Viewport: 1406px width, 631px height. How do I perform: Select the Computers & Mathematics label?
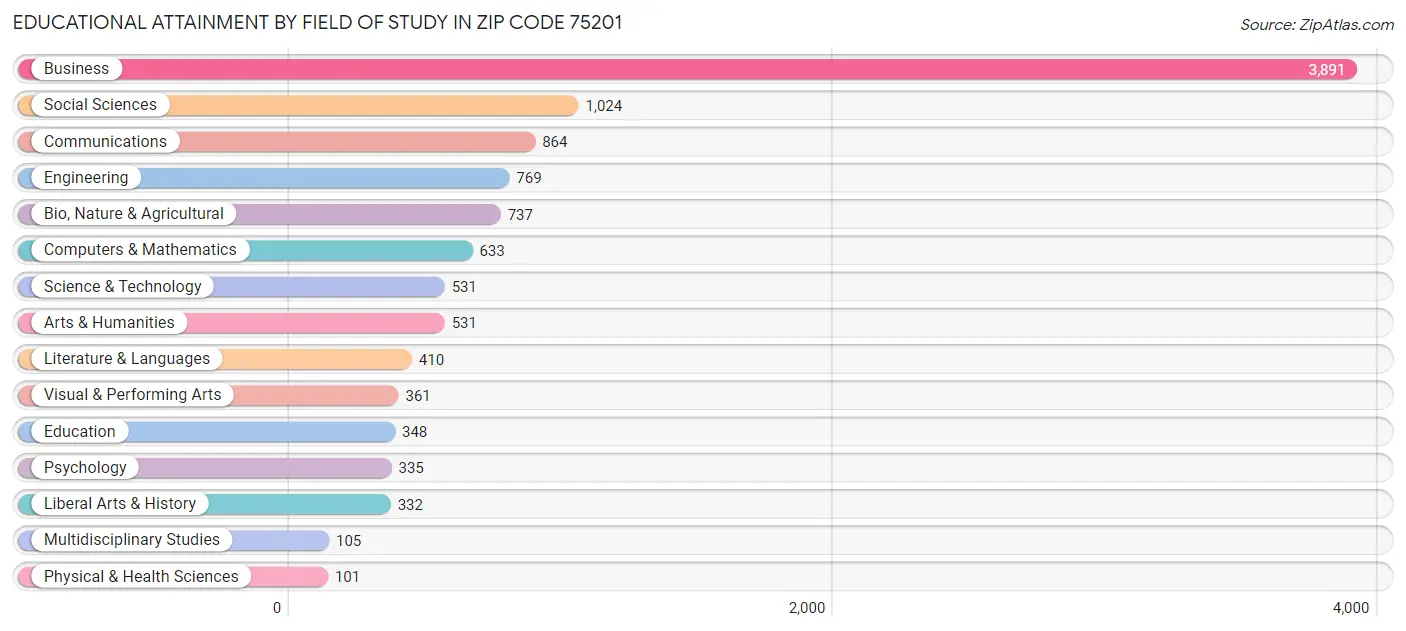coord(140,250)
